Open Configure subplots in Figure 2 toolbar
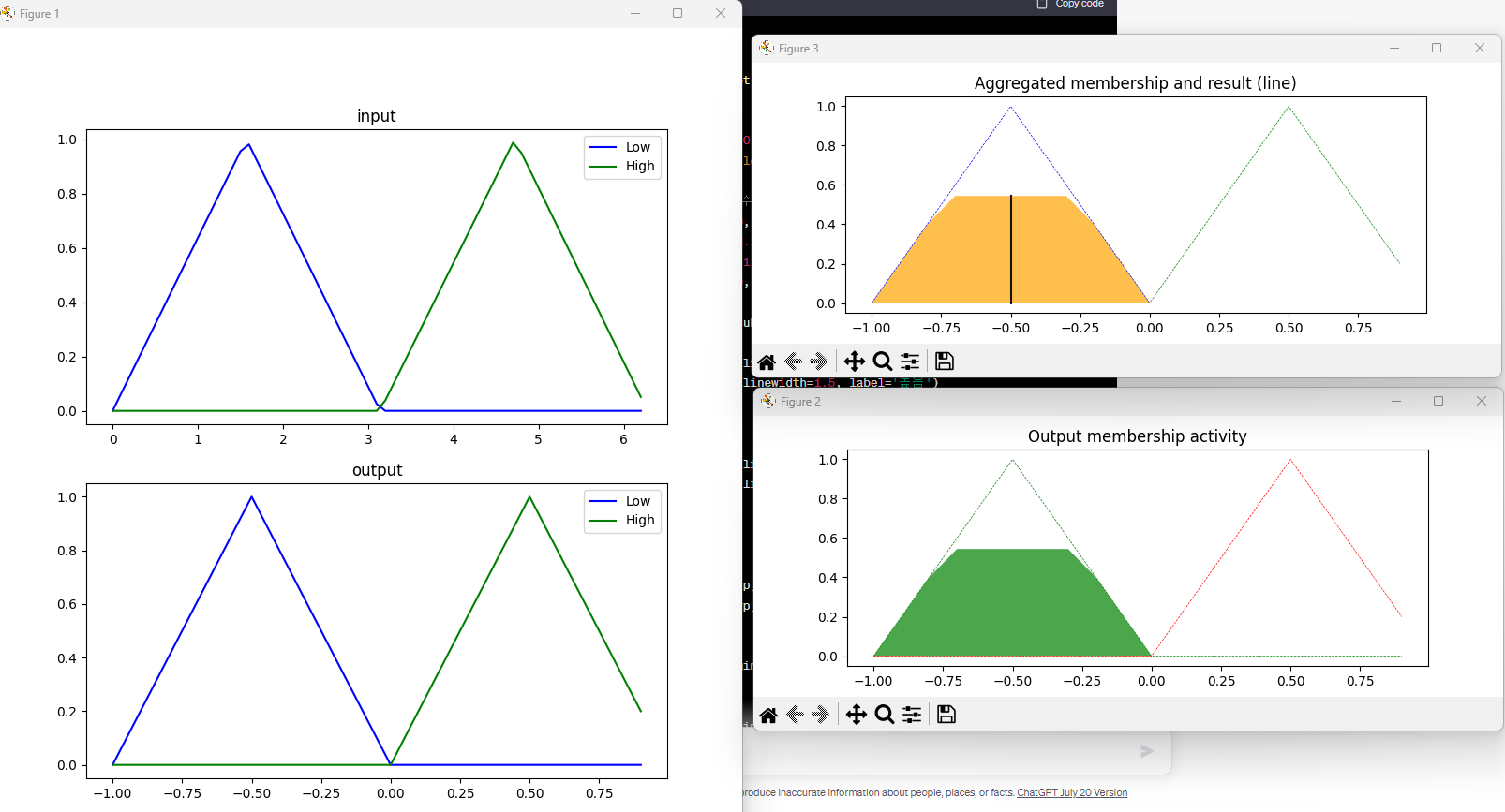The image size is (1505, 812). (912, 715)
